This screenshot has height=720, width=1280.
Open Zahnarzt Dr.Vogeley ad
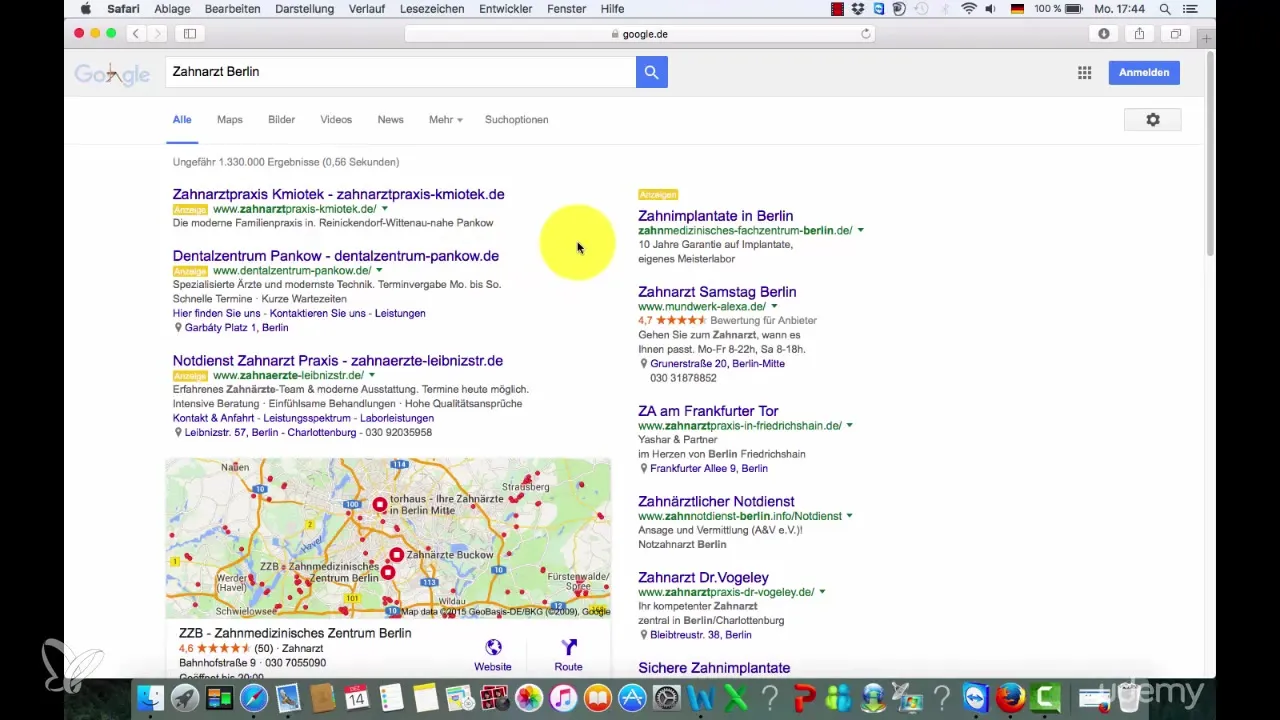click(x=703, y=577)
